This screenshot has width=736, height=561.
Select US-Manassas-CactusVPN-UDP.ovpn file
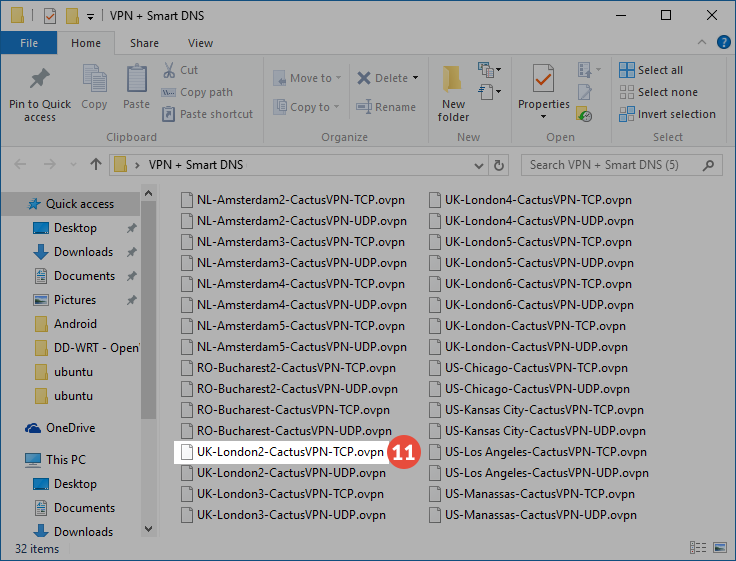[x=533, y=515]
